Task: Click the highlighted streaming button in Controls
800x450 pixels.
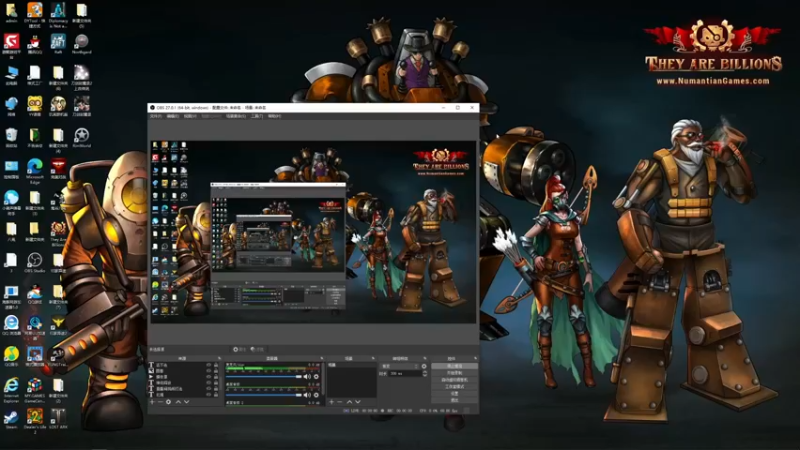Action: (x=455, y=366)
